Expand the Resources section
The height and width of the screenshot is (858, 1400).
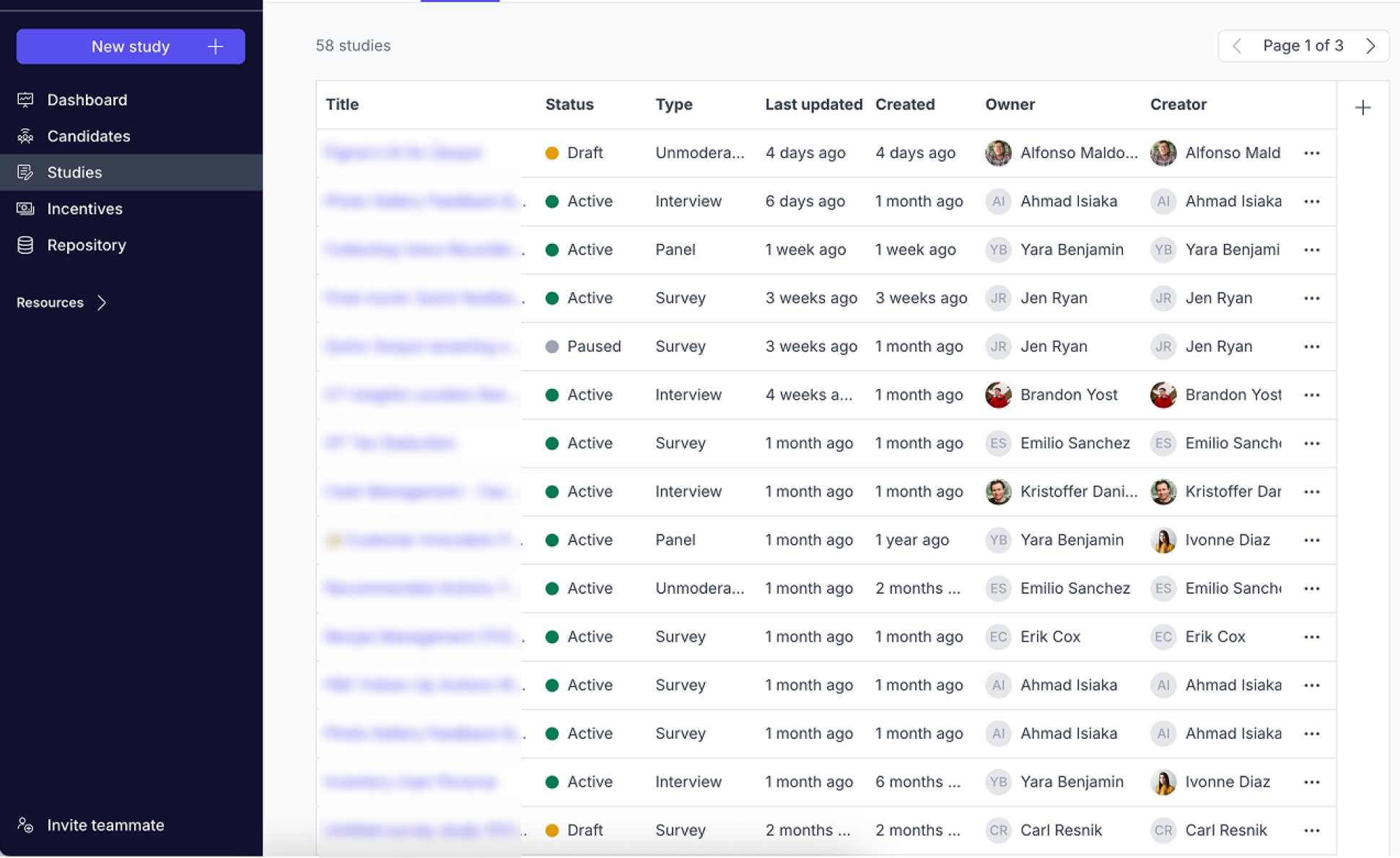click(x=102, y=302)
